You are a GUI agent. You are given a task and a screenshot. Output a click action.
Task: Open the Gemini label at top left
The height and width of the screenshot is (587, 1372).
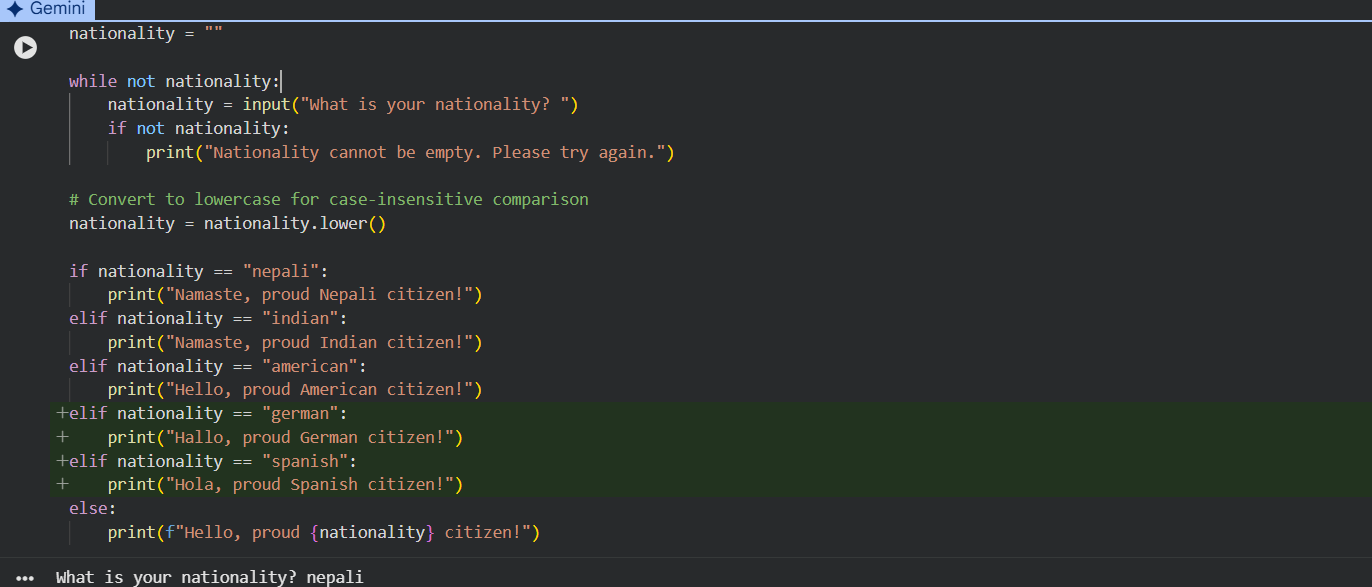pos(47,9)
